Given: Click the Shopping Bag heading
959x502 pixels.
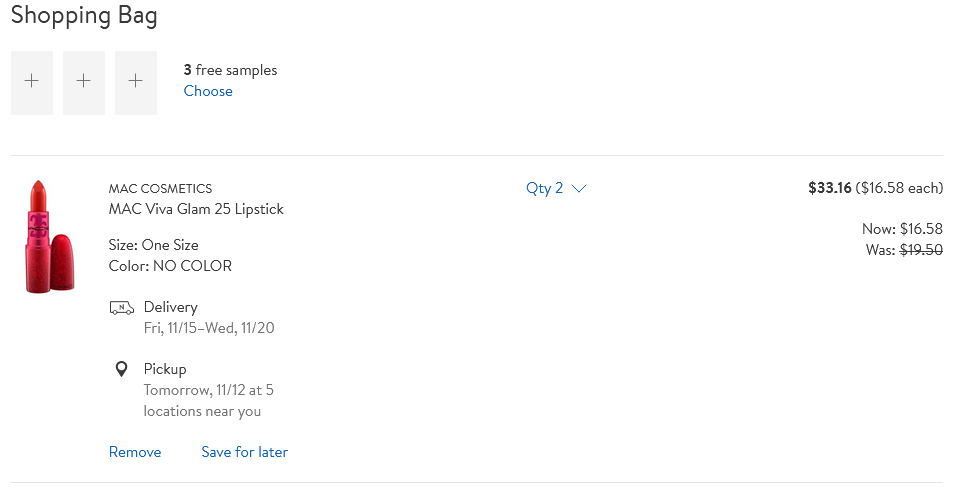Looking at the screenshot, I should click(x=84, y=15).
